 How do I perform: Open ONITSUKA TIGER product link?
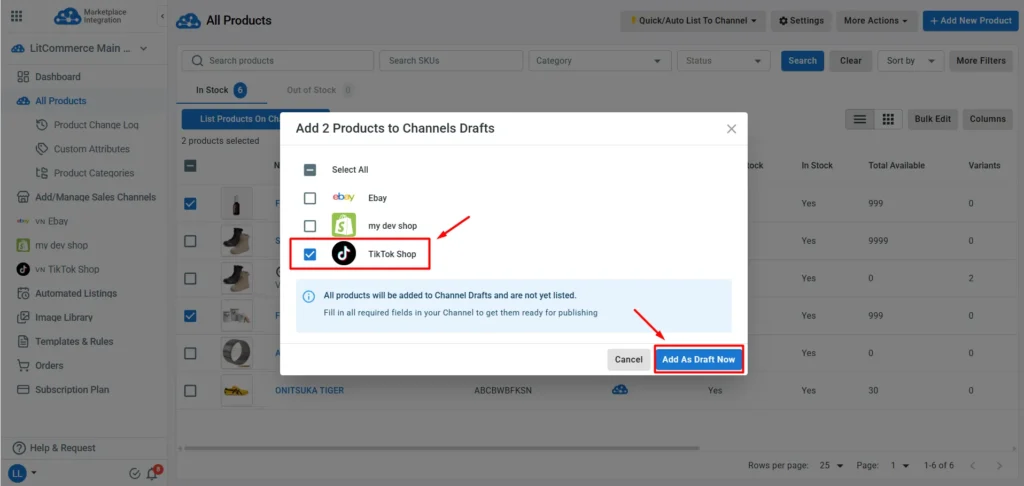click(310, 391)
